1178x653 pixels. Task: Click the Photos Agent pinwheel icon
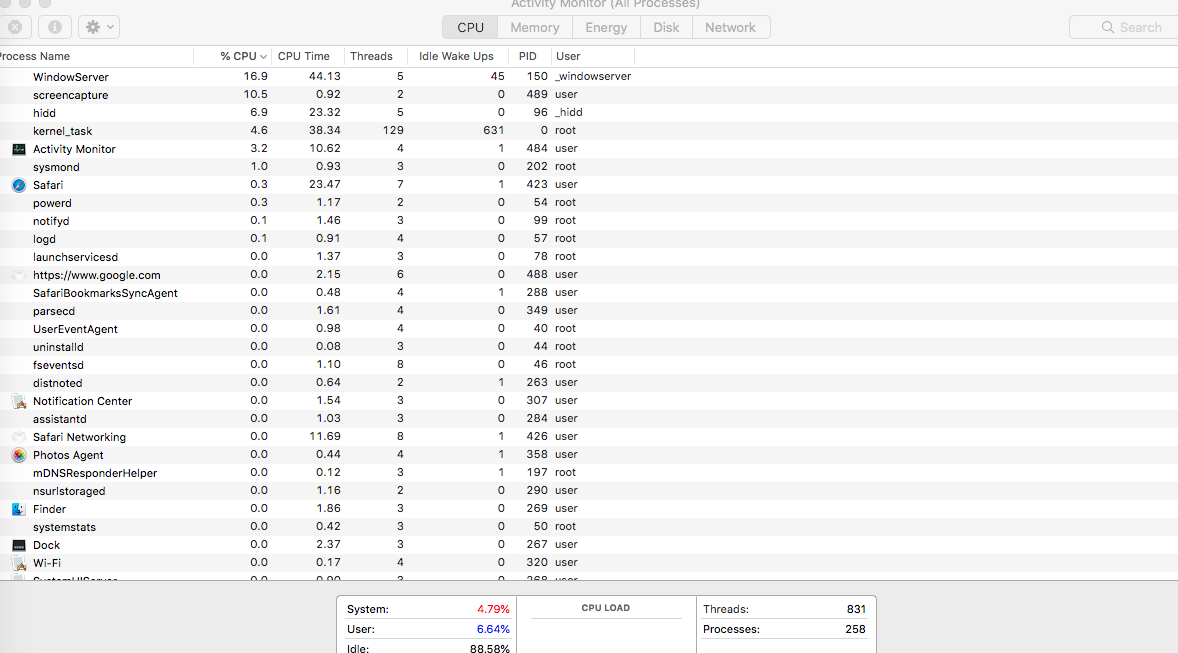click(19, 455)
